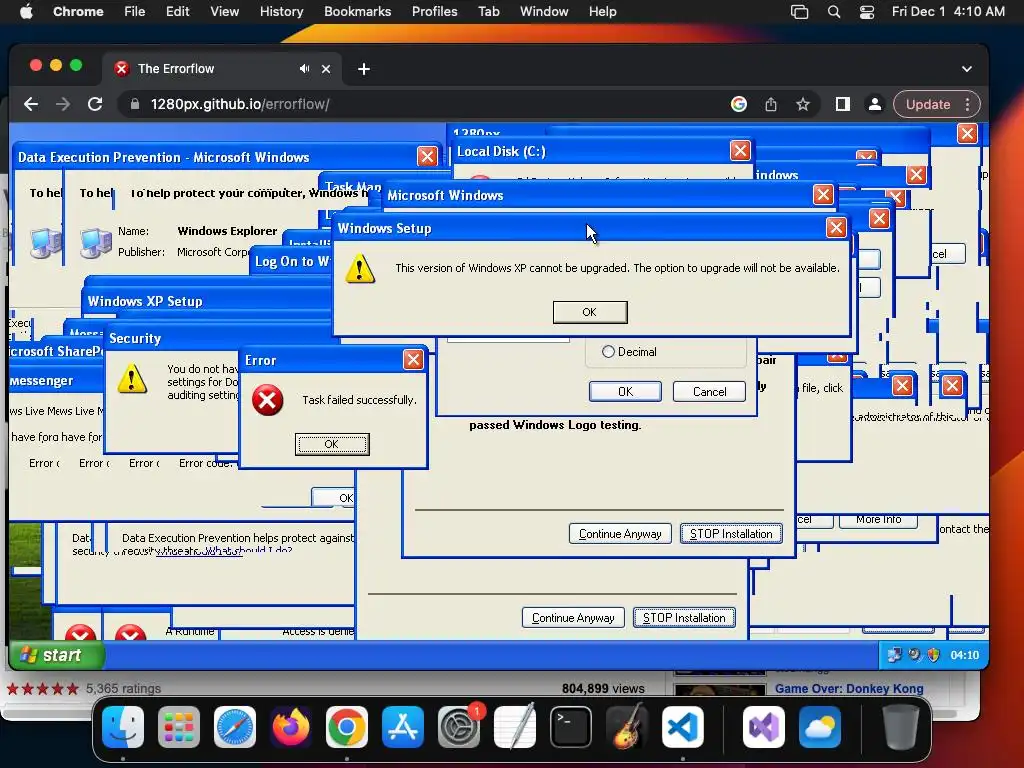The image size is (1024, 768).
Task: Click the red error icon in Error dialog
Action: coord(268,400)
